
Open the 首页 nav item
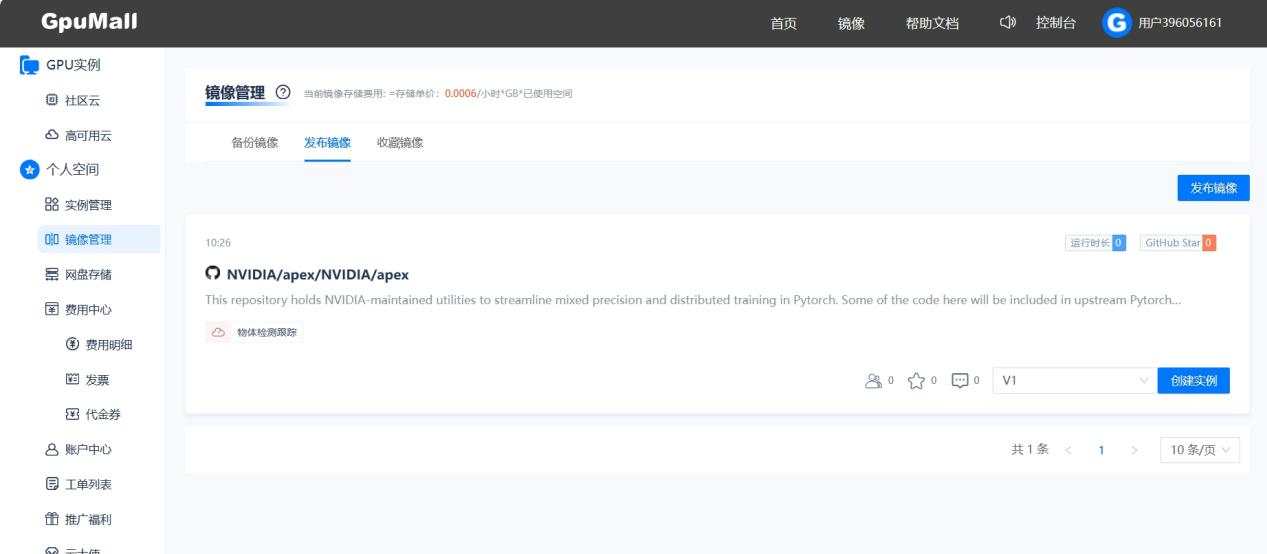click(783, 24)
